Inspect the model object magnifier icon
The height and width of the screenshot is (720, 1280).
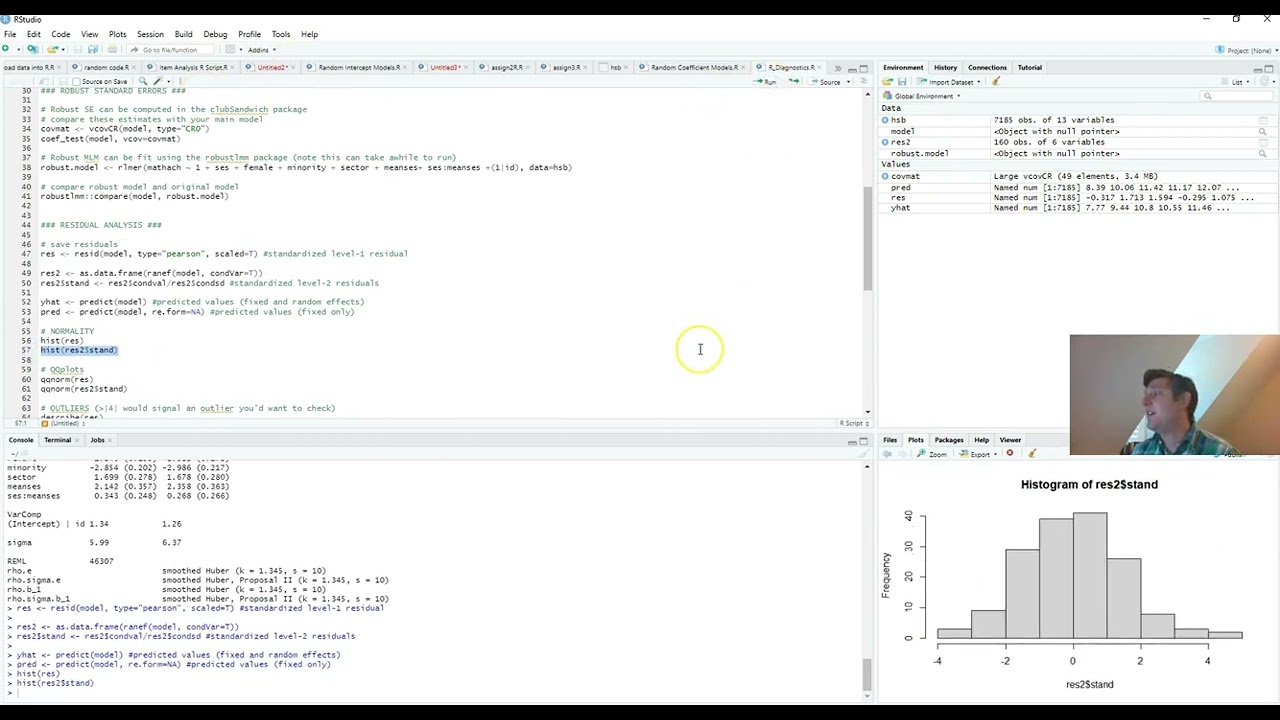pyautogui.click(x=1263, y=131)
